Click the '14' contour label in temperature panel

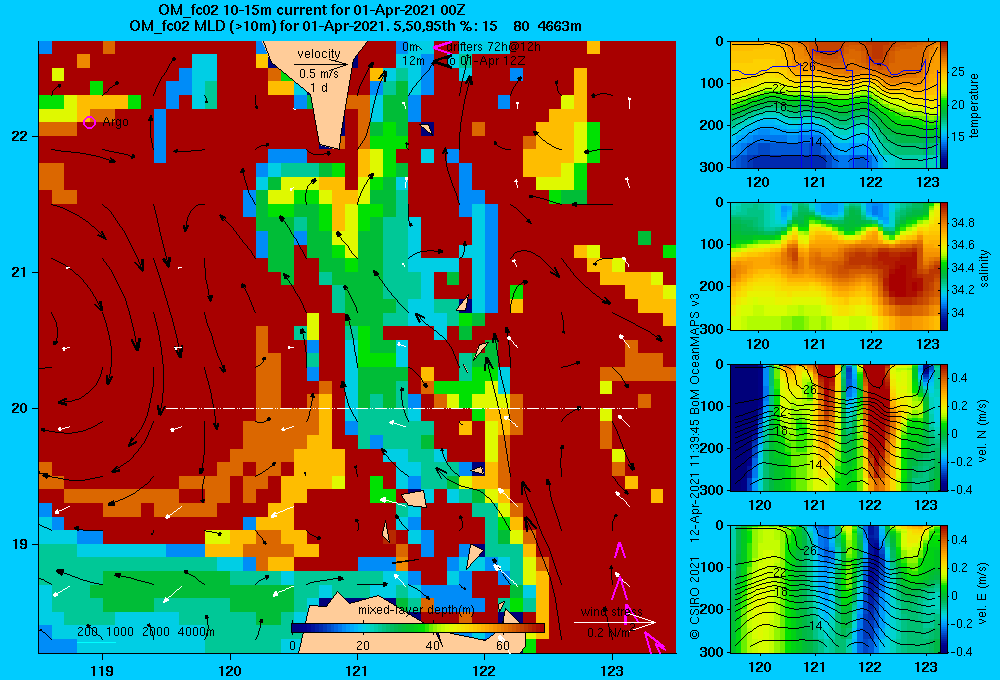(815, 142)
